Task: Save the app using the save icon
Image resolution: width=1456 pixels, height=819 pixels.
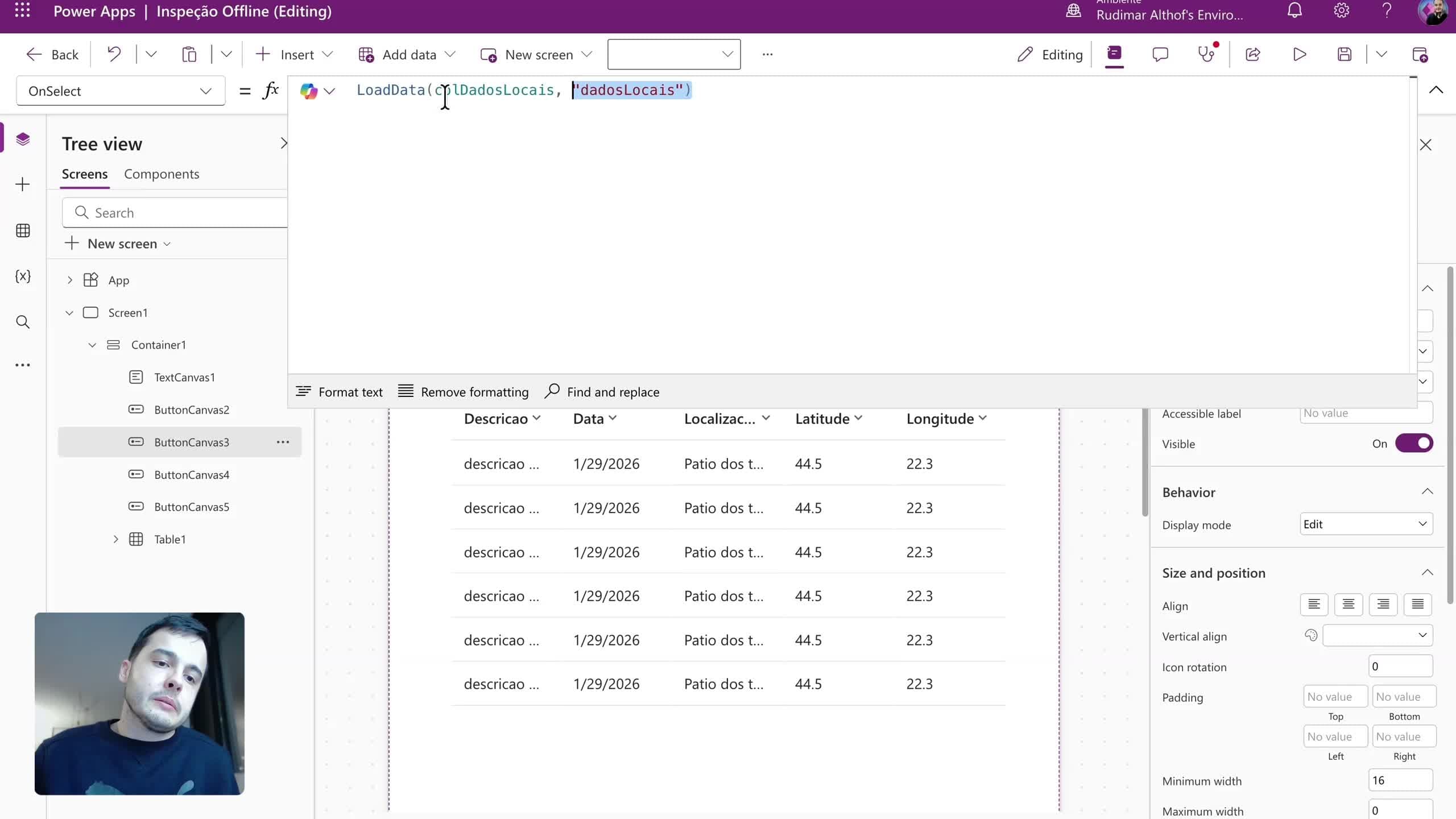Action: coord(1344,54)
